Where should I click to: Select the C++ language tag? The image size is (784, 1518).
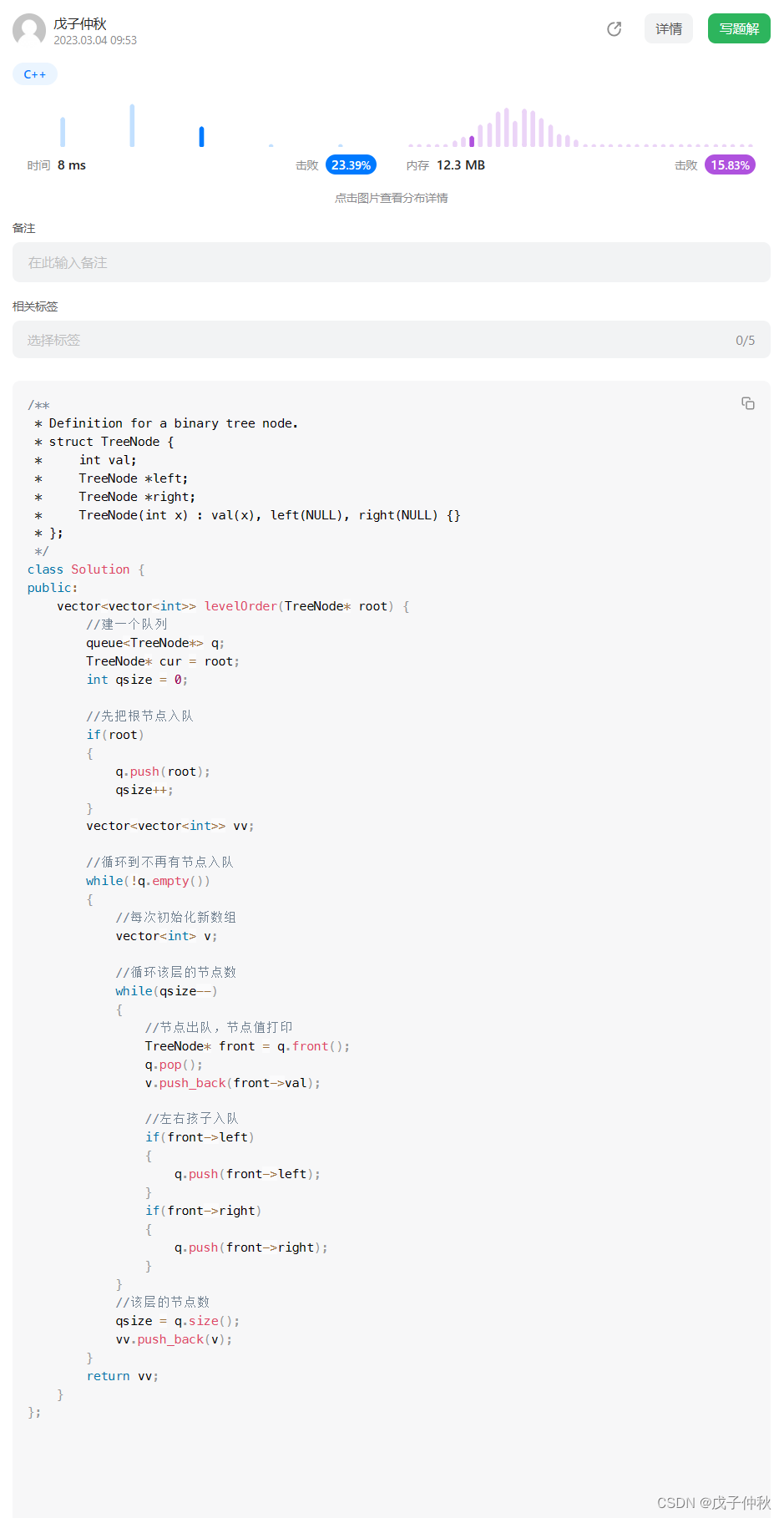pos(35,74)
